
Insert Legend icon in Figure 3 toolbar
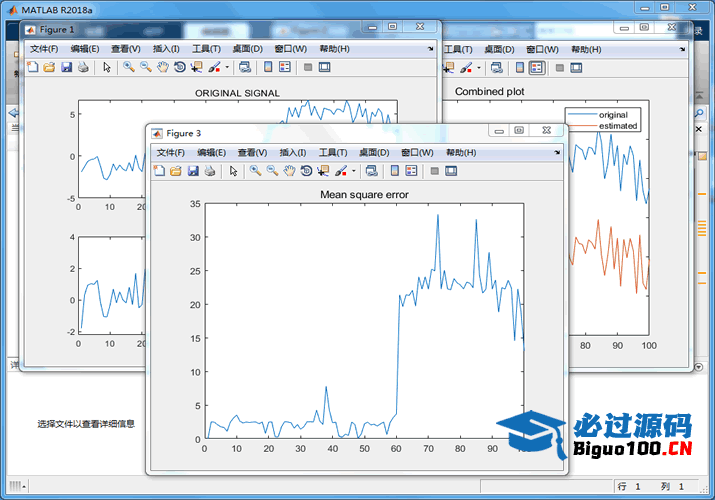pos(411,171)
